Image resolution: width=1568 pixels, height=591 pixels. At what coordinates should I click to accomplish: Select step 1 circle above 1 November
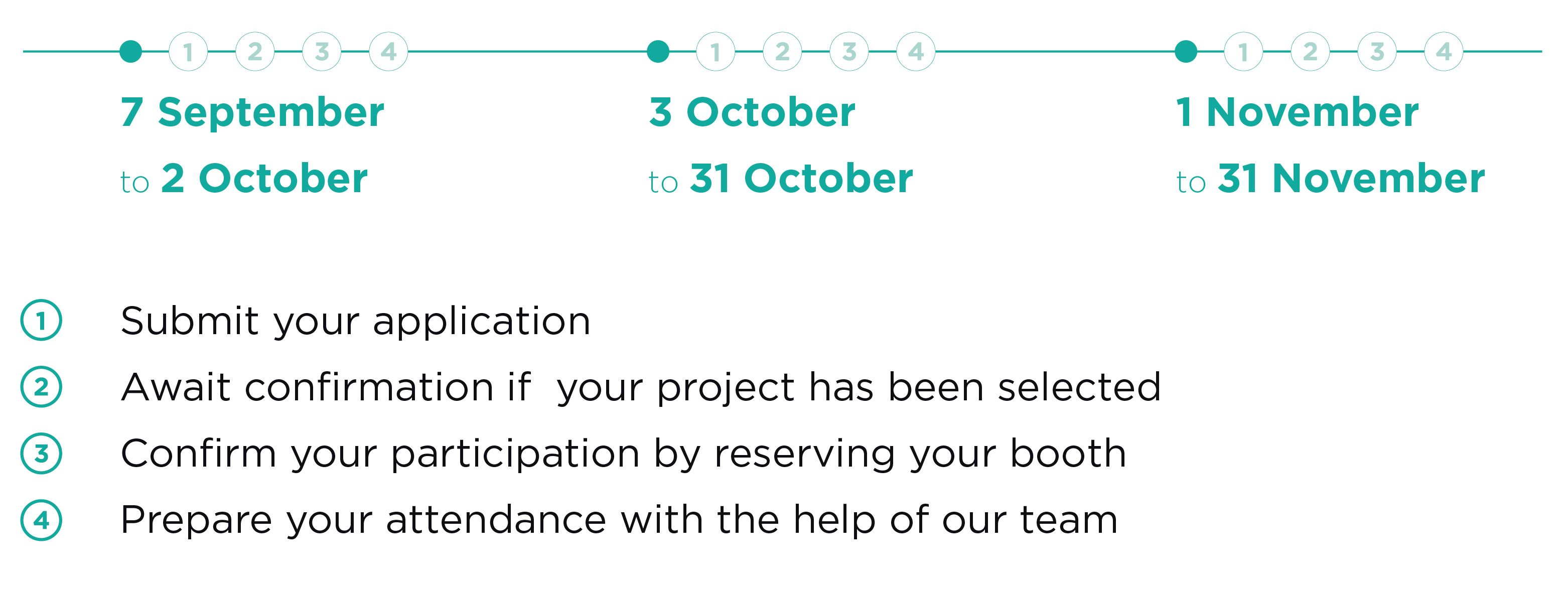[1243, 52]
